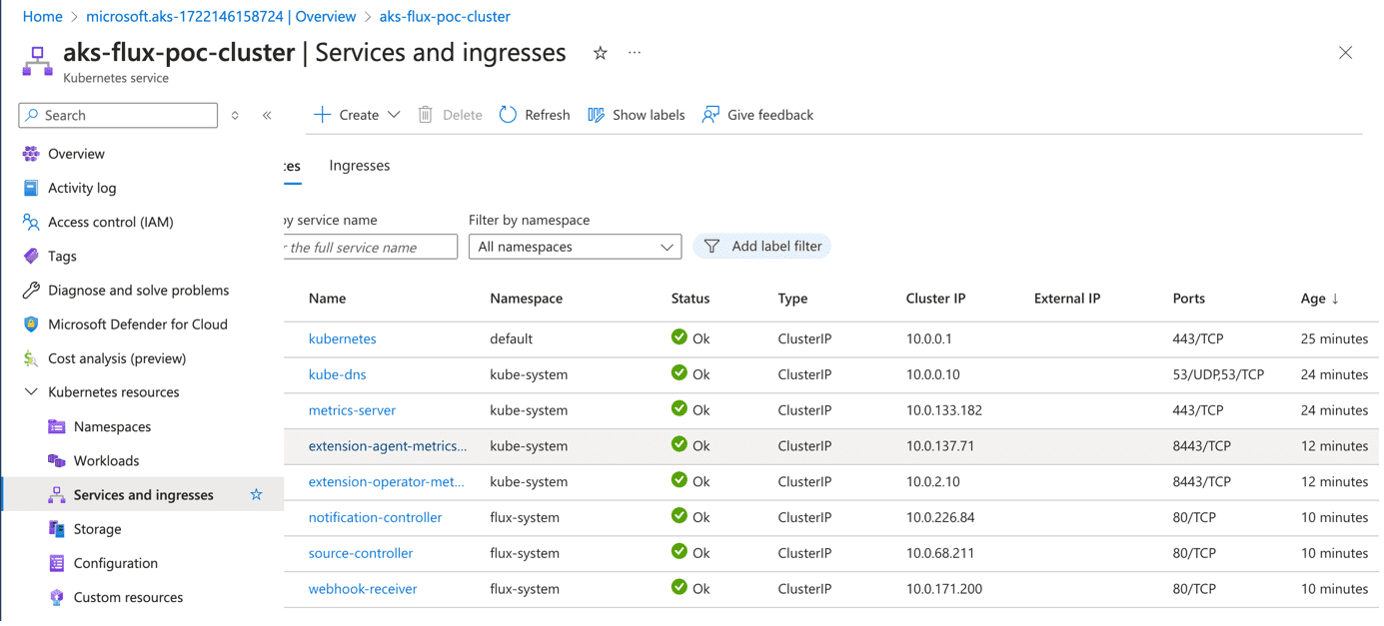
Task: Click the Refresh circular arrow icon
Action: point(508,115)
